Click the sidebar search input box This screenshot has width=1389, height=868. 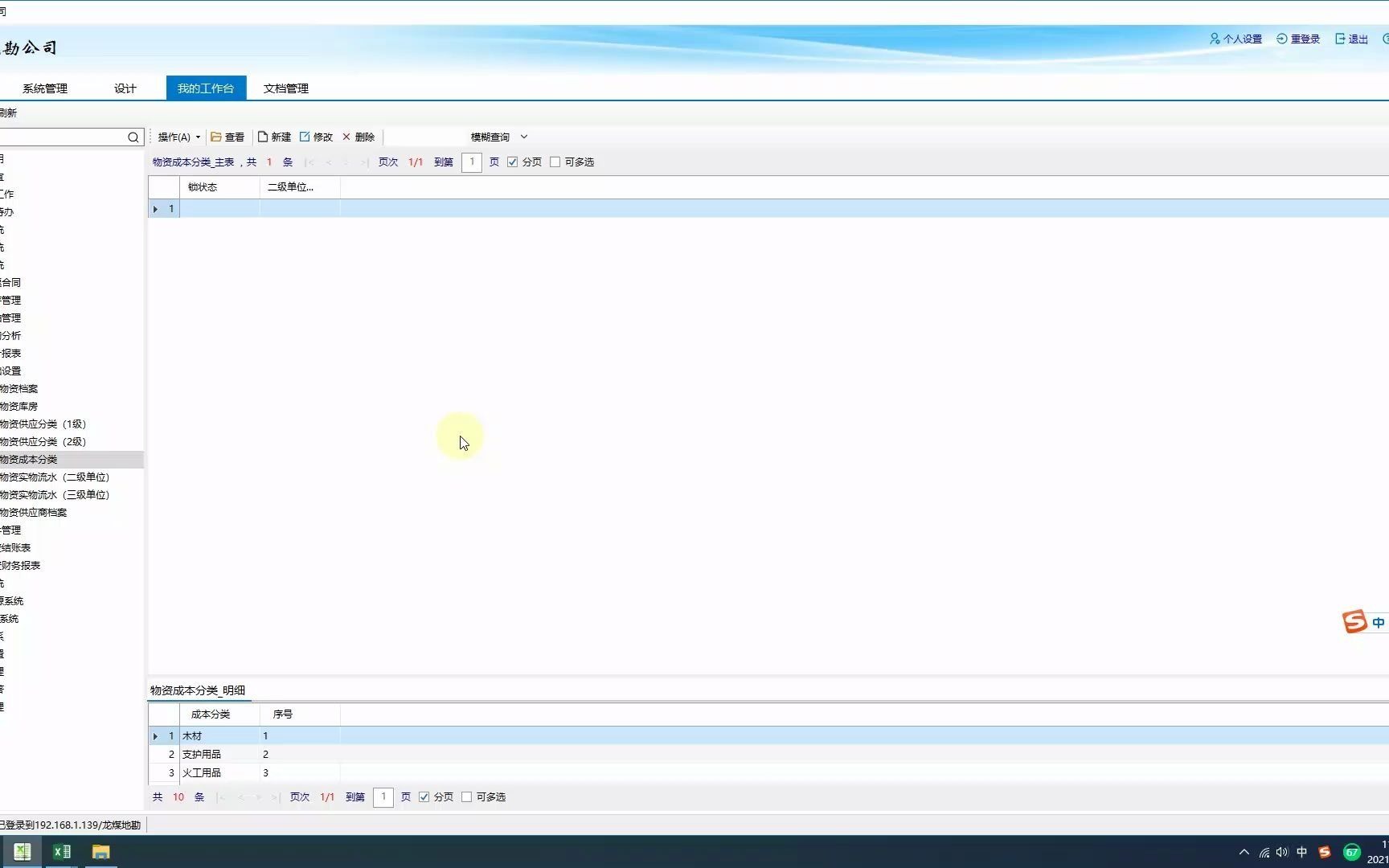[63, 137]
